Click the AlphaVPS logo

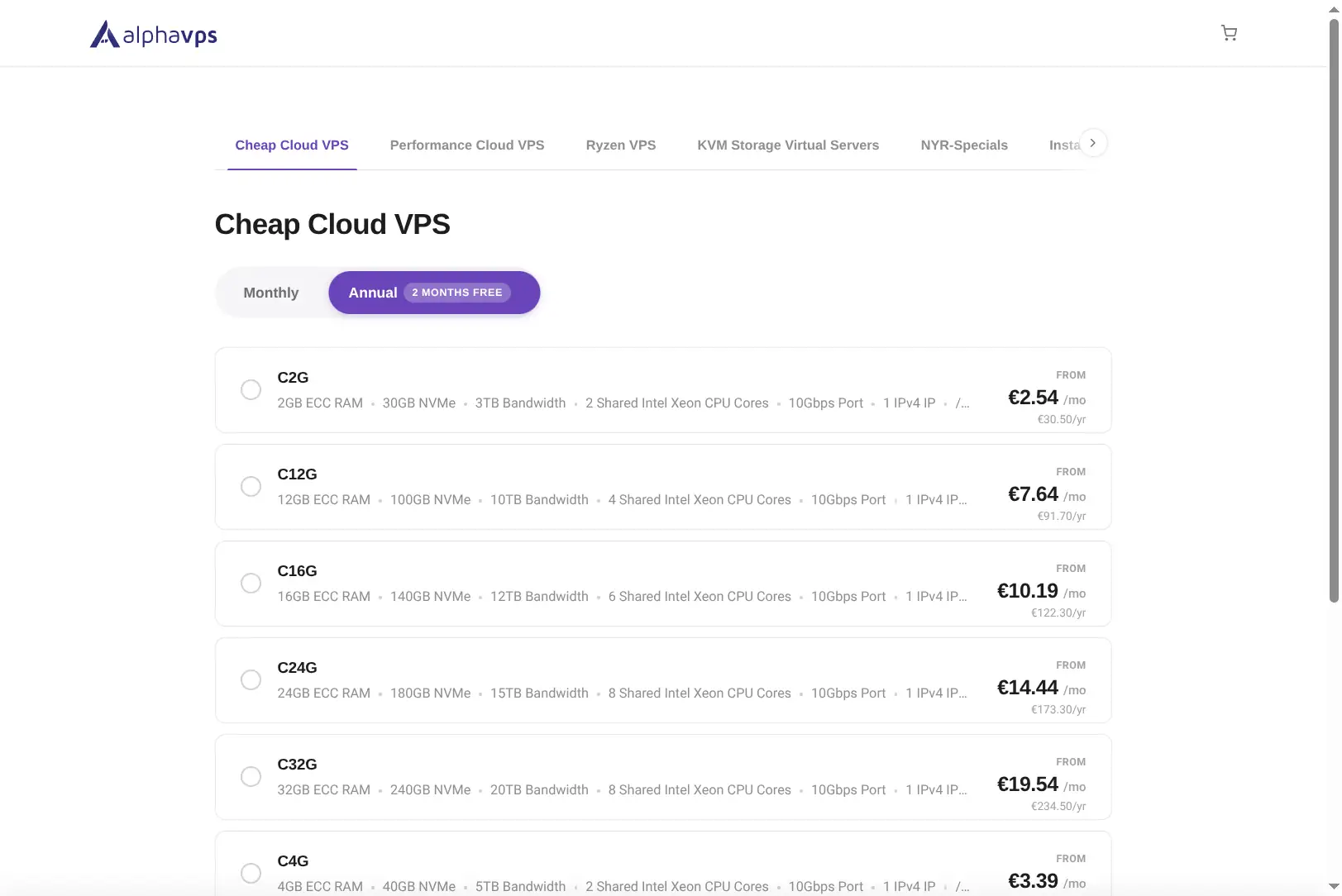(x=154, y=34)
